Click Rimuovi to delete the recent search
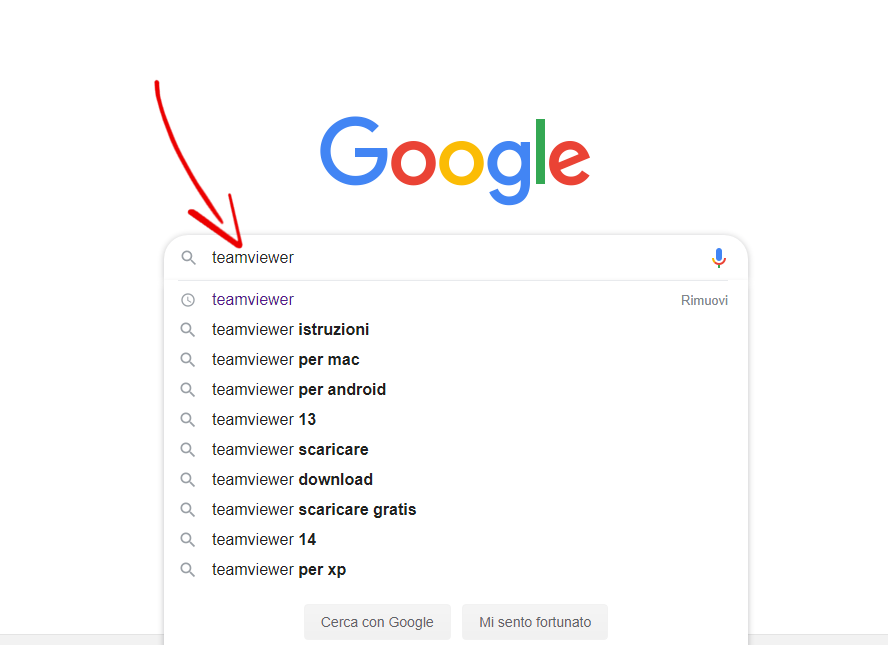The height and width of the screenshot is (645, 888). tap(704, 300)
